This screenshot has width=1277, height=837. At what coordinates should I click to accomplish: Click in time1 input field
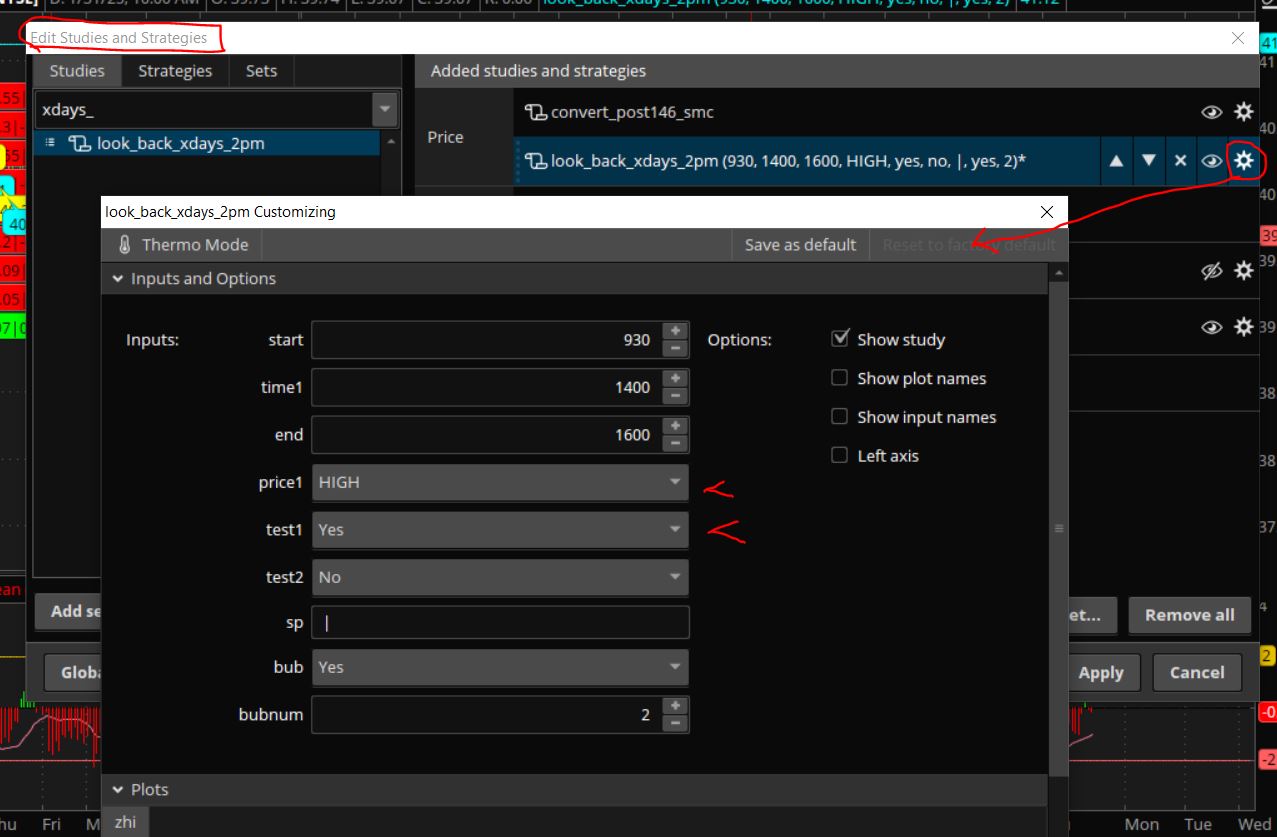click(487, 387)
